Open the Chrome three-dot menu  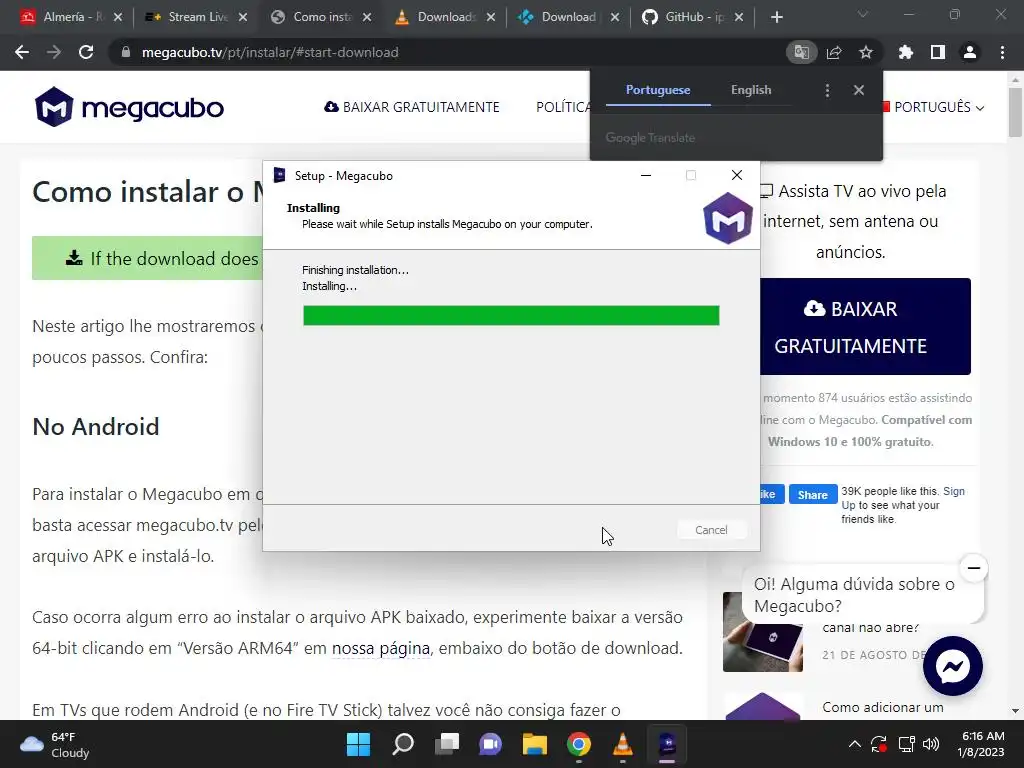click(1002, 52)
